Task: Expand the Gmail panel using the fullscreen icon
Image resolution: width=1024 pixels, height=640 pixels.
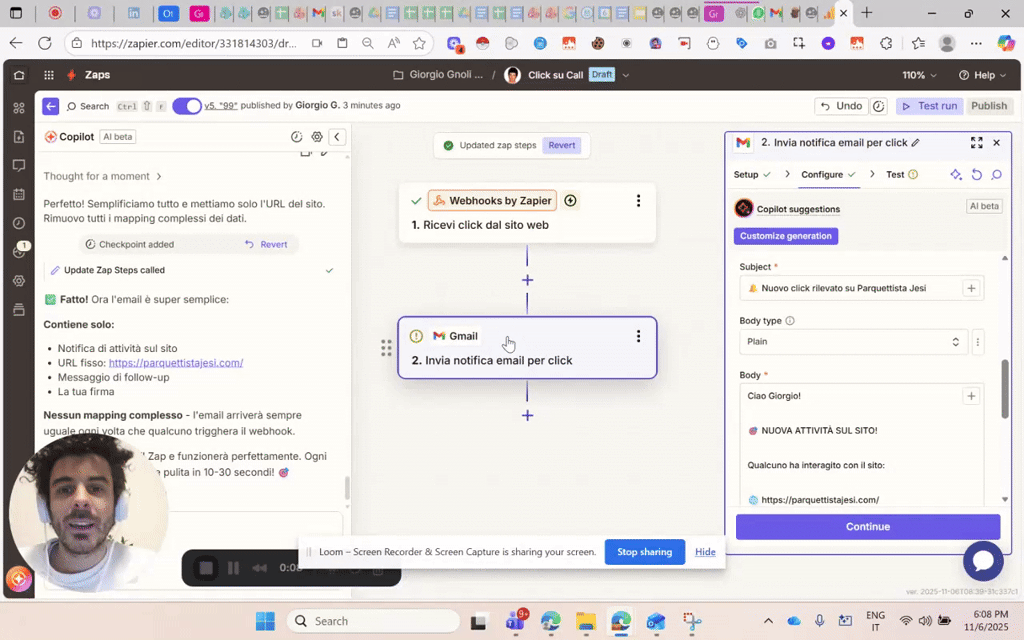Action: click(x=976, y=143)
